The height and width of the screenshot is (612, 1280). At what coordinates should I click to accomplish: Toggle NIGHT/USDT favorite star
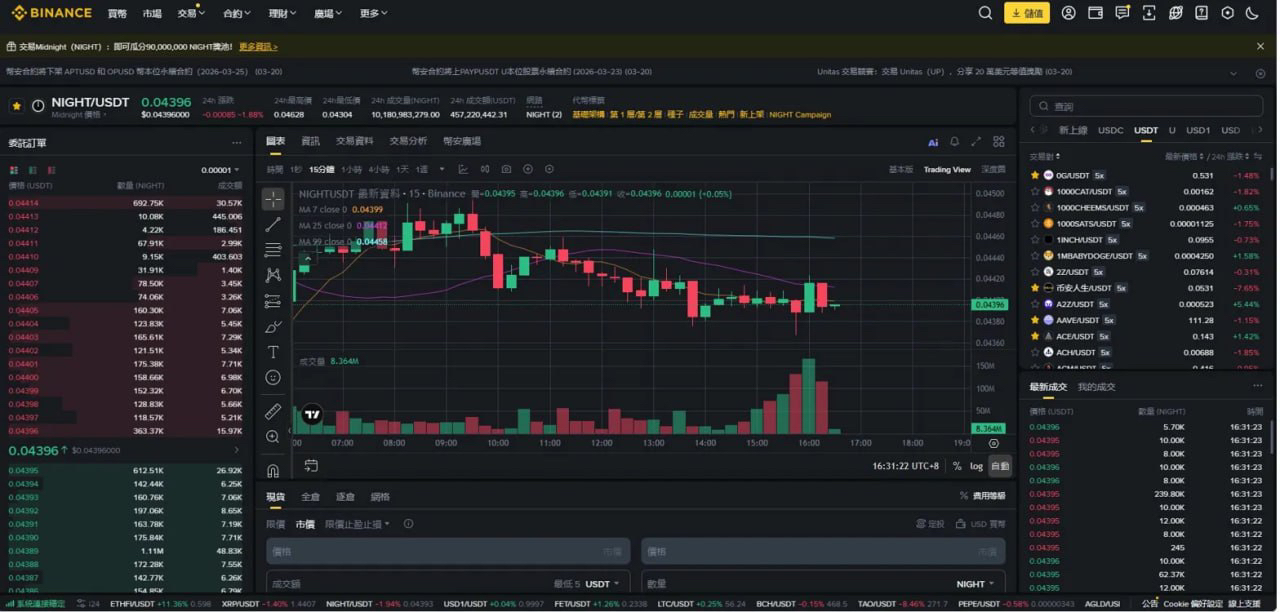[x=17, y=105]
